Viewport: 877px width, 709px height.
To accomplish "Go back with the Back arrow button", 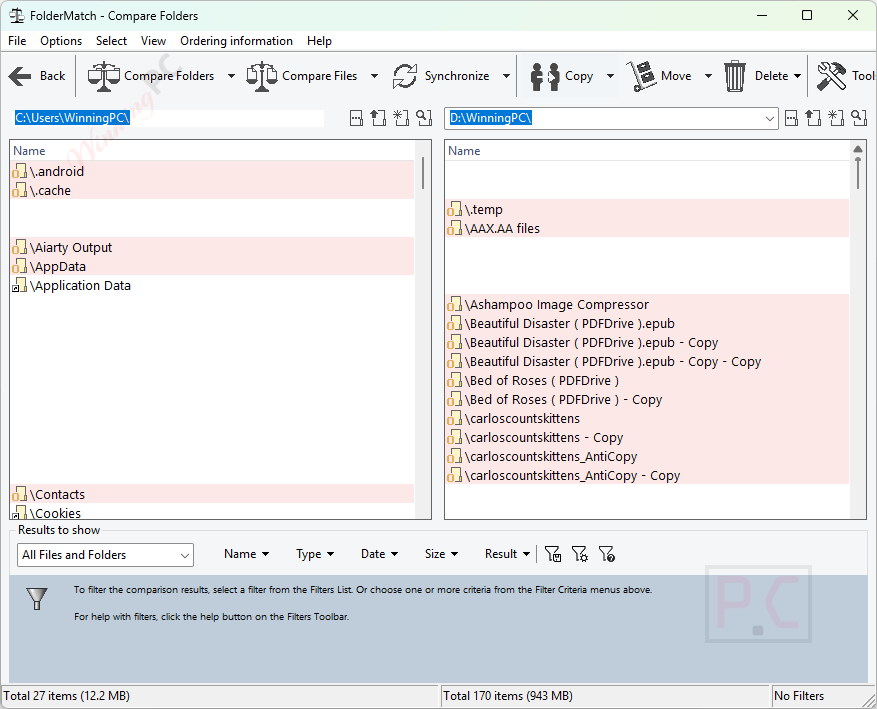I will pyautogui.click(x=37, y=76).
